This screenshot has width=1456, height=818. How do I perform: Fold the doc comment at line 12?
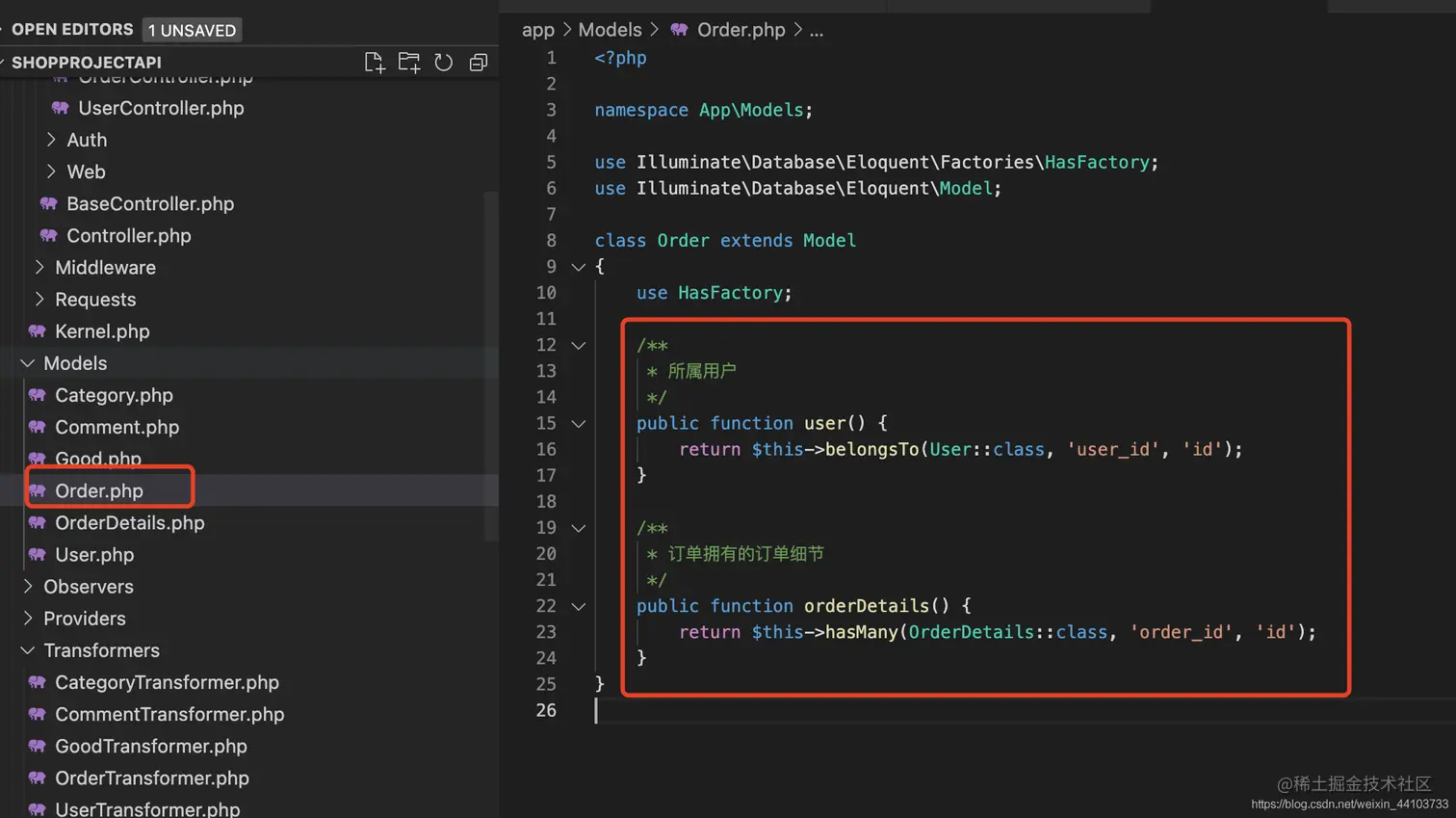point(579,345)
